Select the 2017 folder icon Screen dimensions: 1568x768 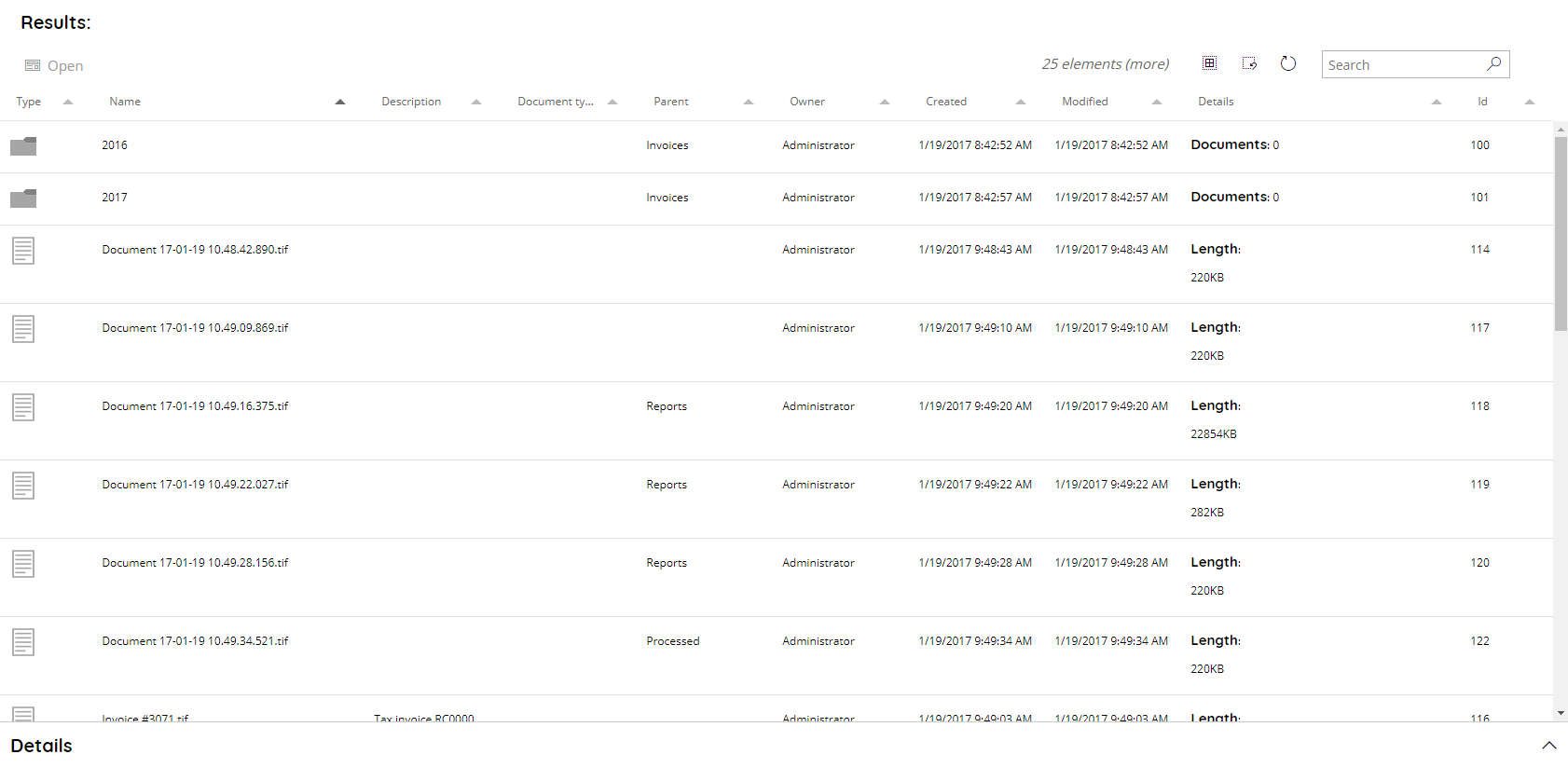23,199
